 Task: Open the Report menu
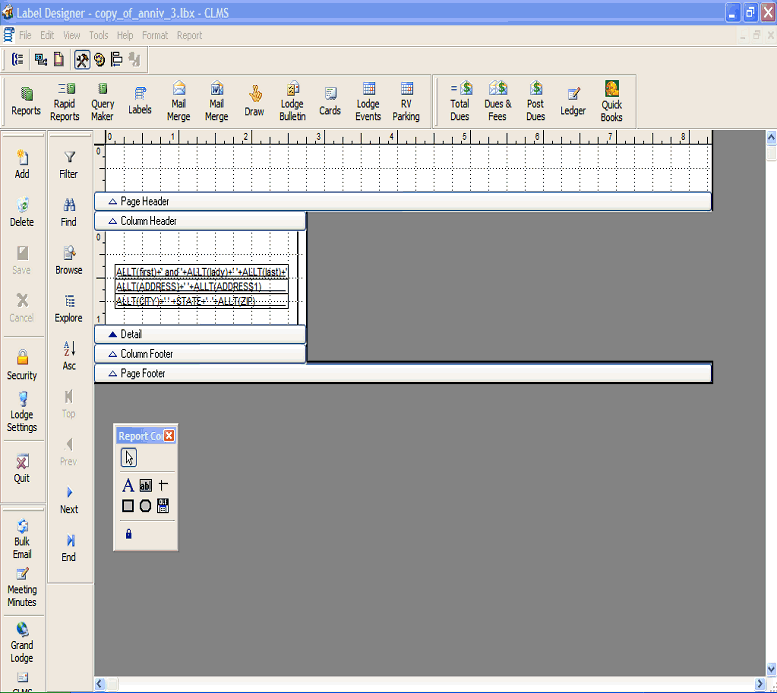coord(189,35)
